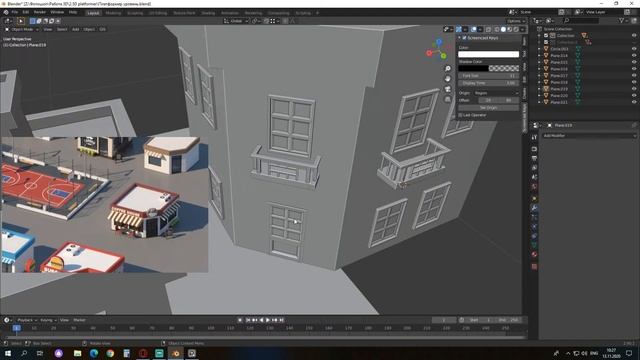Open the Window menu
The width and height of the screenshot is (640, 360).
click(57, 12)
